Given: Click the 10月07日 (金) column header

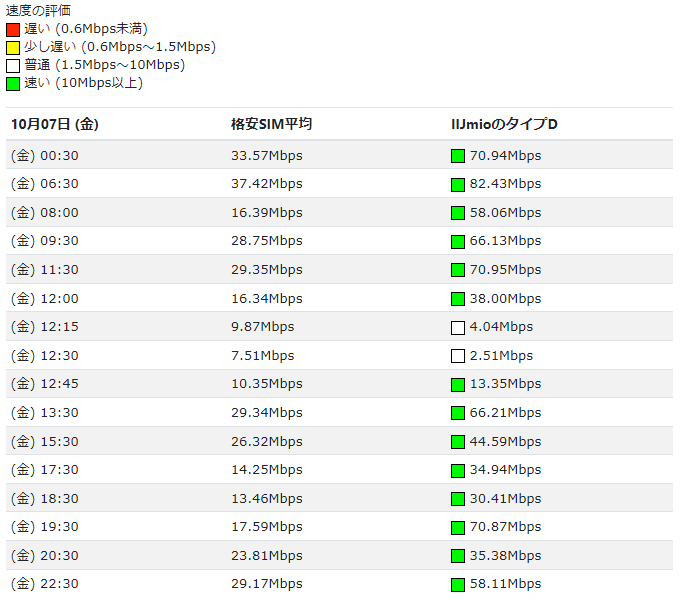Looking at the screenshot, I should [55, 125].
